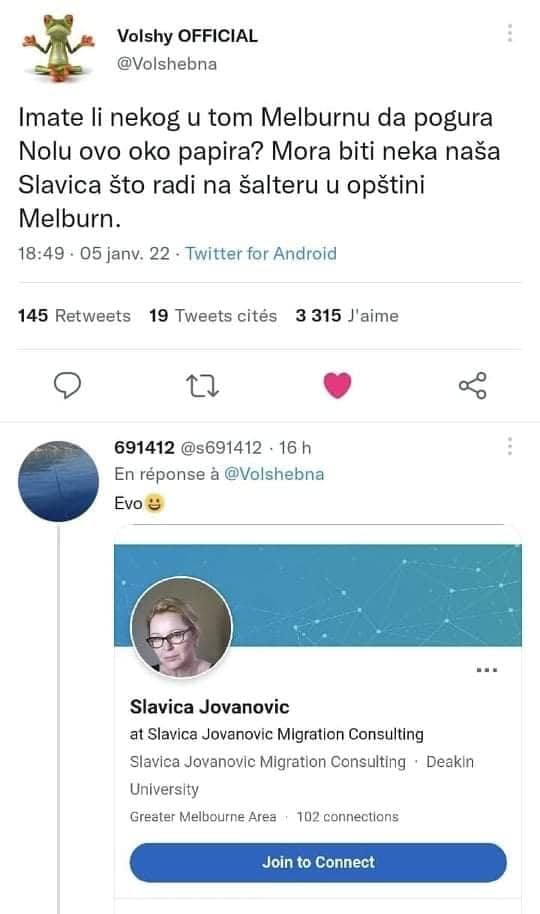View the 145 Retweets list
Image resolution: width=540 pixels, height=914 pixels.
tap(74, 316)
